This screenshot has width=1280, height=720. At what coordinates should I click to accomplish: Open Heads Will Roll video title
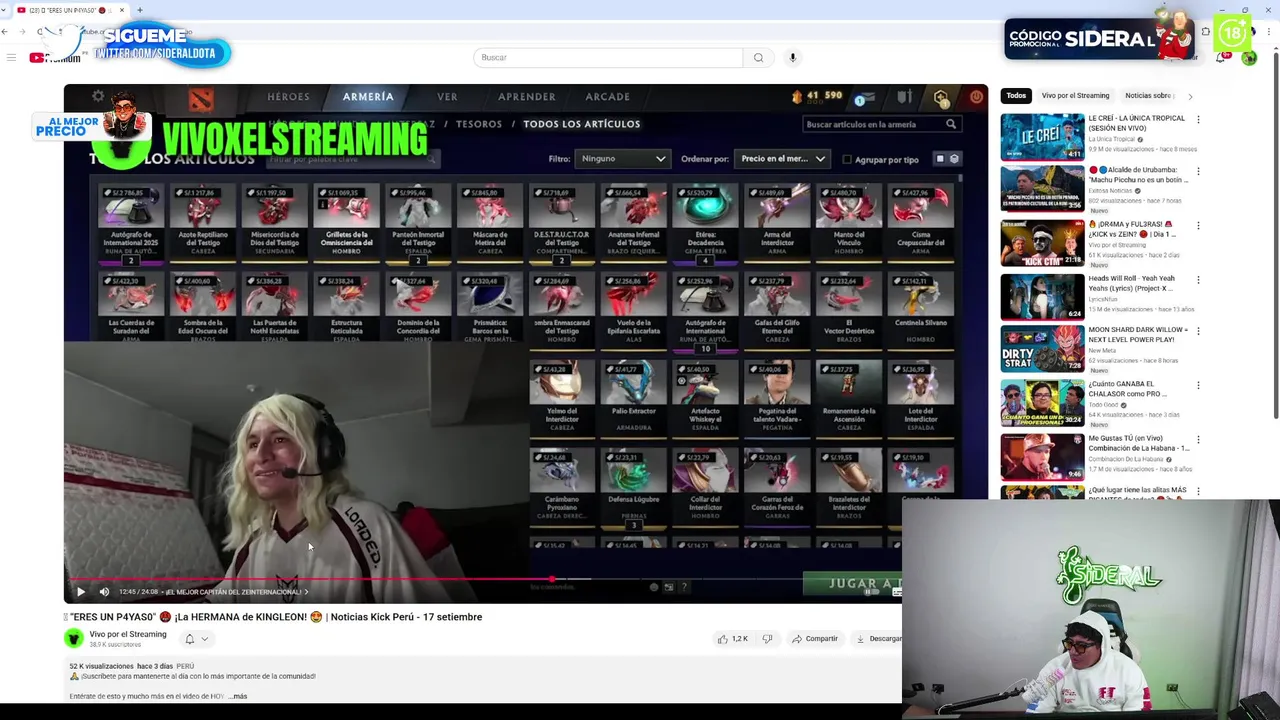coord(1131,283)
